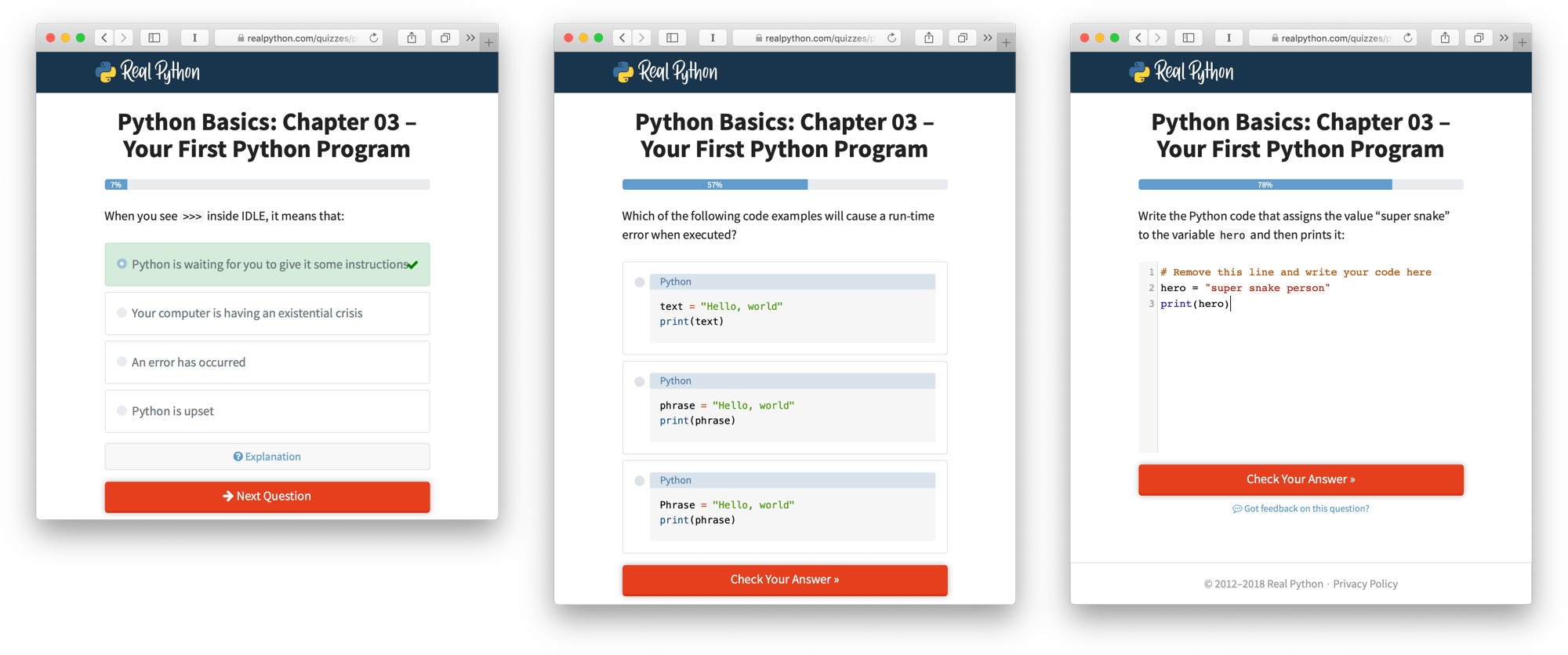1568x655 pixels.
Task: Click code line 'print(hero)' in editor
Action: click(x=1195, y=304)
